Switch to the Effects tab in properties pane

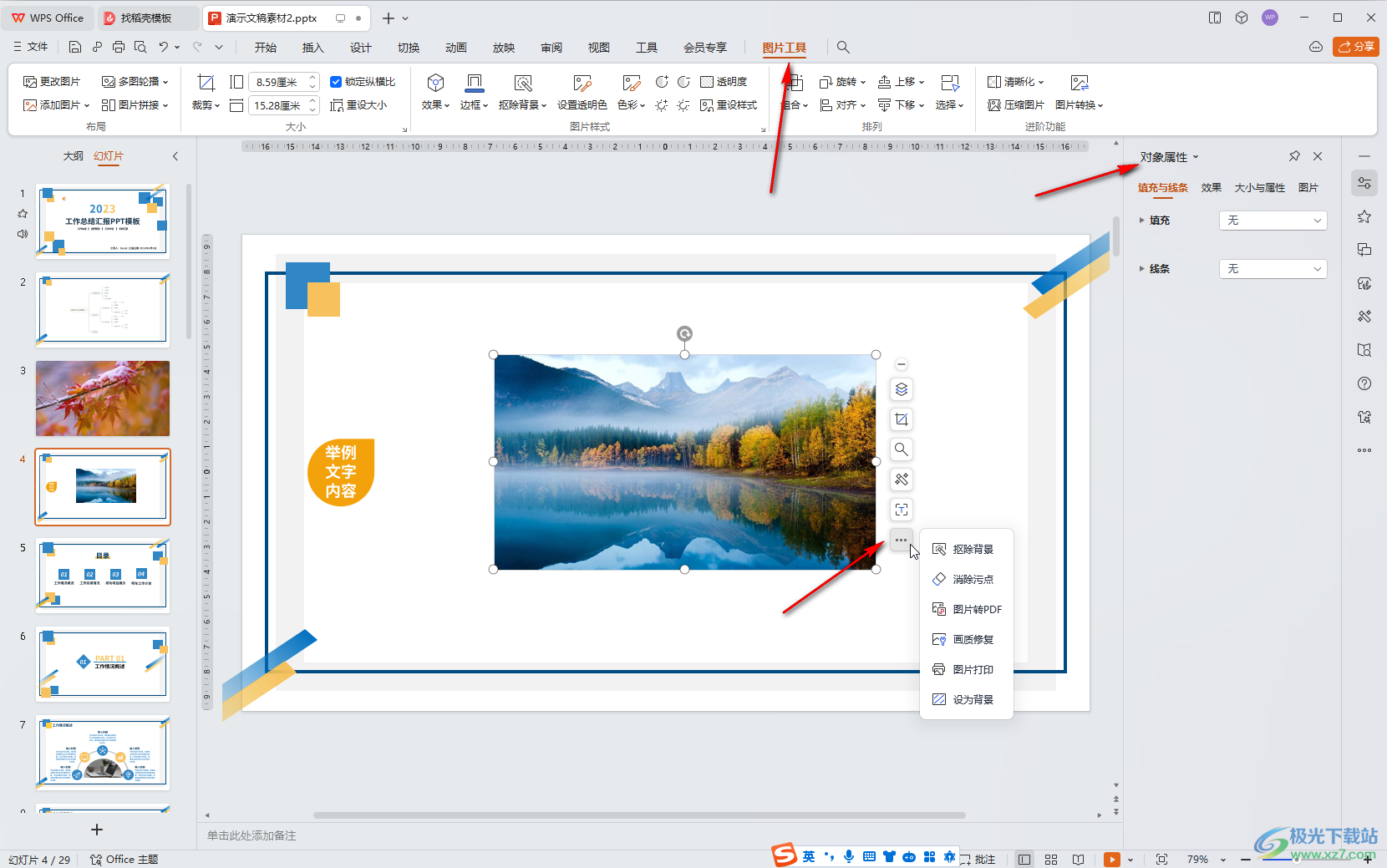click(1211, 188)
